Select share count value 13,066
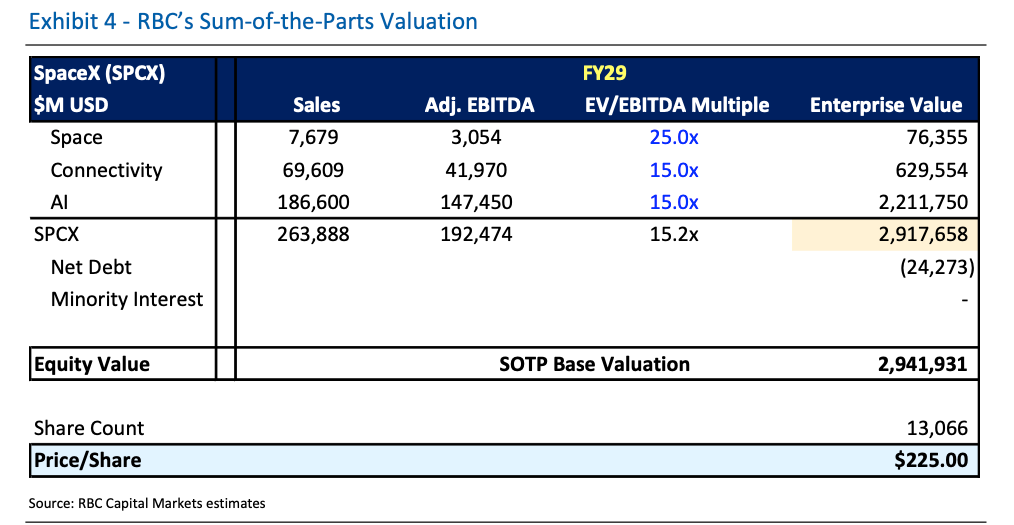This screenshot has height=525, width=1014. click(937, 428)
